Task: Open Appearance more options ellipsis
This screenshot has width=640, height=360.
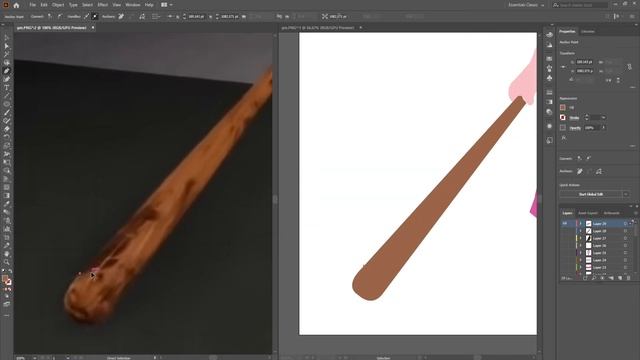Action: coord(632,146)
